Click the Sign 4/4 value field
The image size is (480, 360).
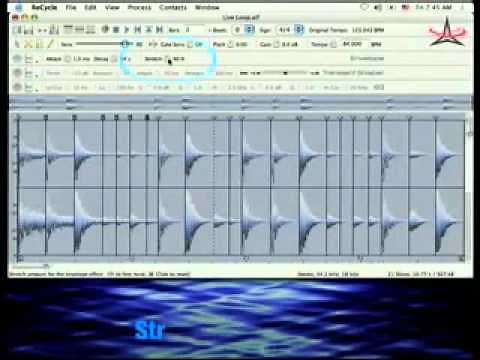[x=285, y=30]
